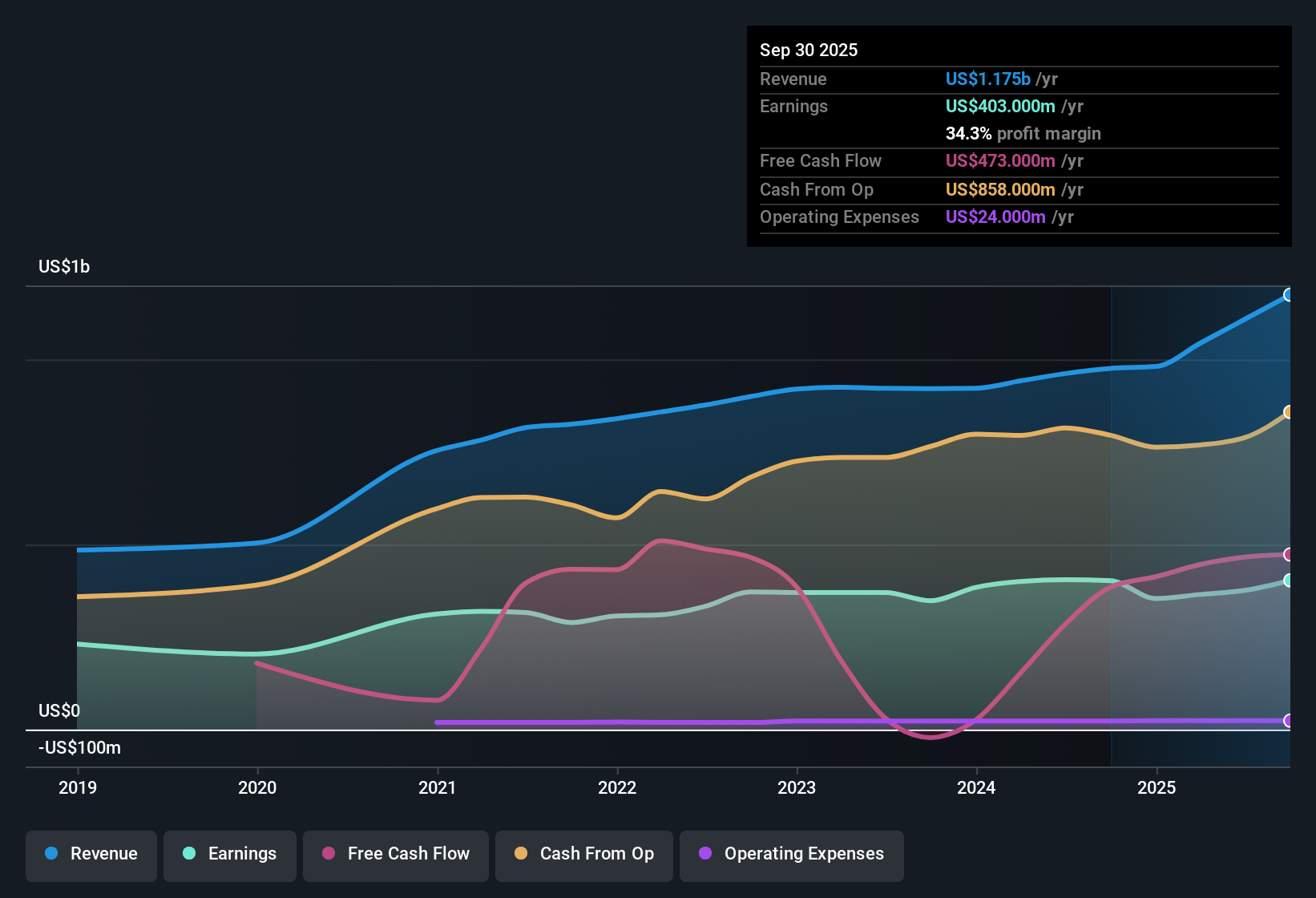1316x898 pixels.
Task: Select the Operating Expenses endpoint marker
Action: pyautogui.click(x=1288, y=722)
